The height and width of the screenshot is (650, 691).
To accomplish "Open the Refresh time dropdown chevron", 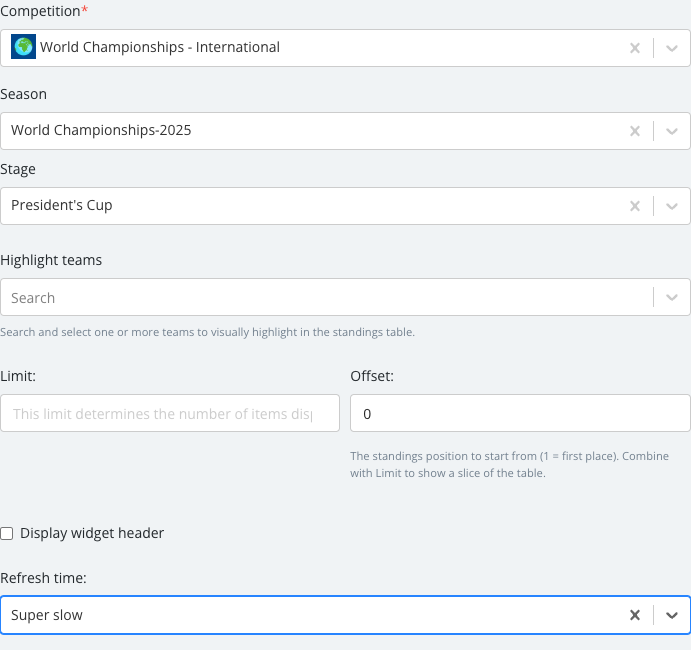I will coord(672,615).
